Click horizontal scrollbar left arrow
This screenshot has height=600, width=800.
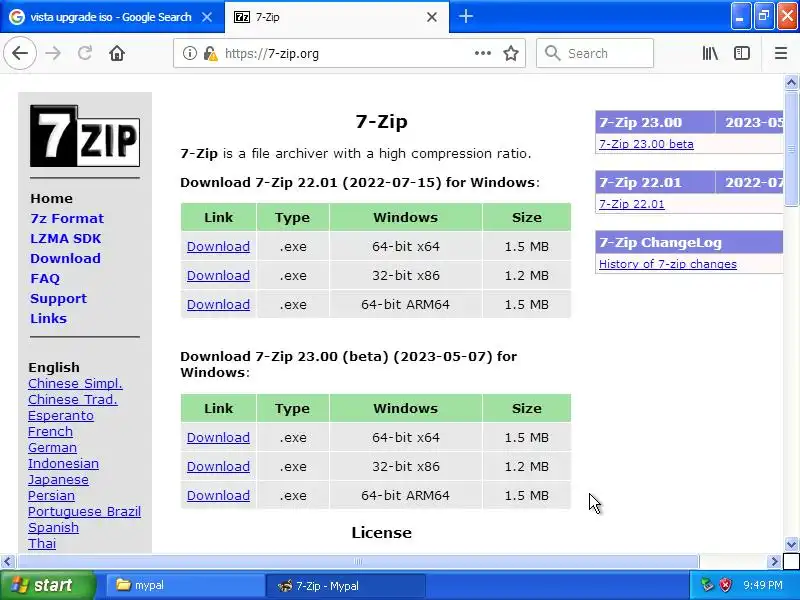[x=8, y=562]
